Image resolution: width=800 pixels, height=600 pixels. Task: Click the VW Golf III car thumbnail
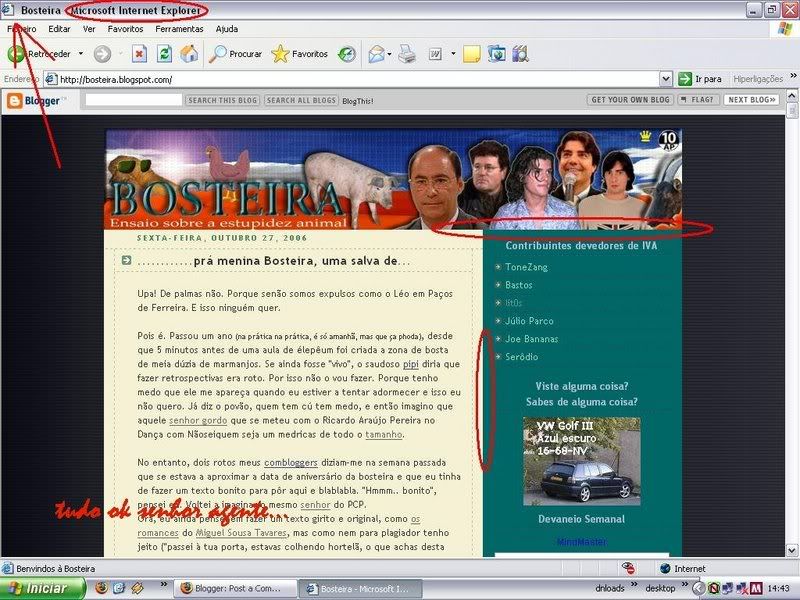click(582, 461)
